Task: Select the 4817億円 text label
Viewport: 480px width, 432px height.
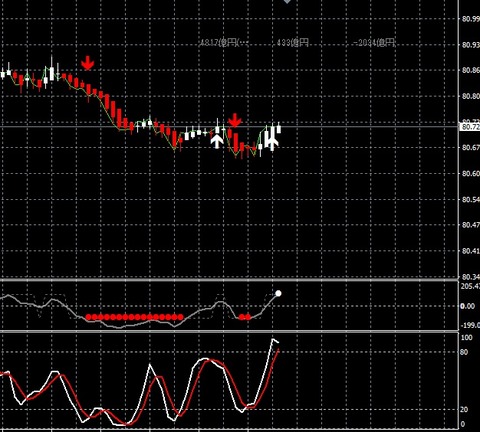Action: pyautogui.click(x=224, y=43)
